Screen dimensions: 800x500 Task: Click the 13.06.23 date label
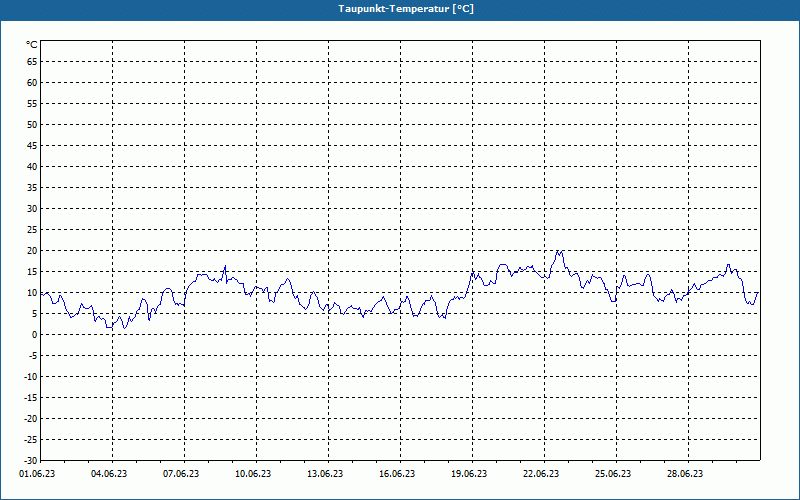(325, 474)
